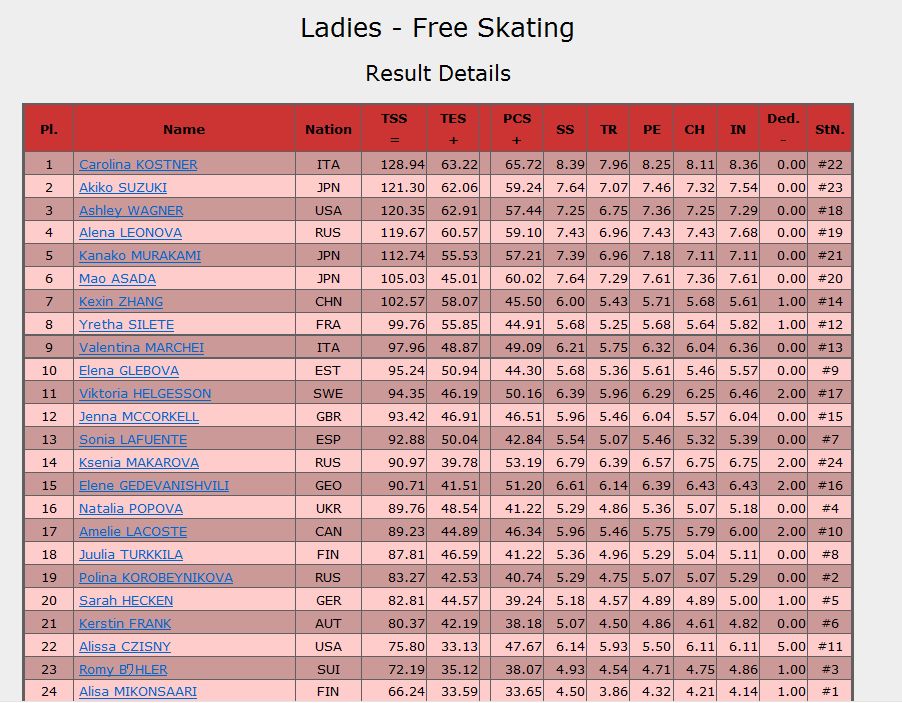Viewport: 902px width, 703px height.
Task: Select the Ksenia MAKAROVA link
Action: click(x=139, y=463)
